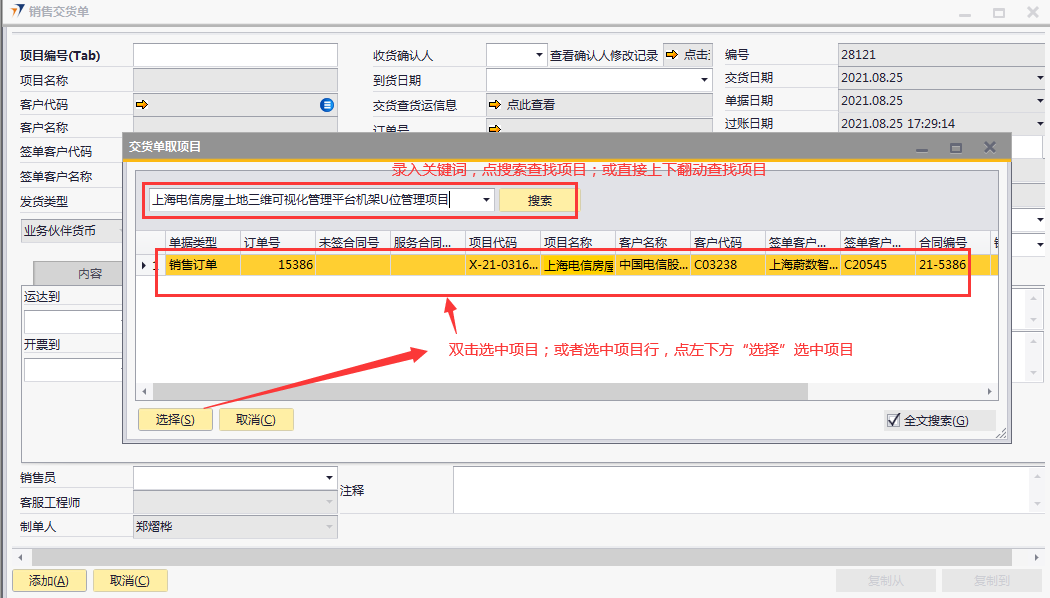The width and height of the screenshot is (1050, 598).
Task: Click the 添加 button at bottom
Action: (x=48, y=581)
